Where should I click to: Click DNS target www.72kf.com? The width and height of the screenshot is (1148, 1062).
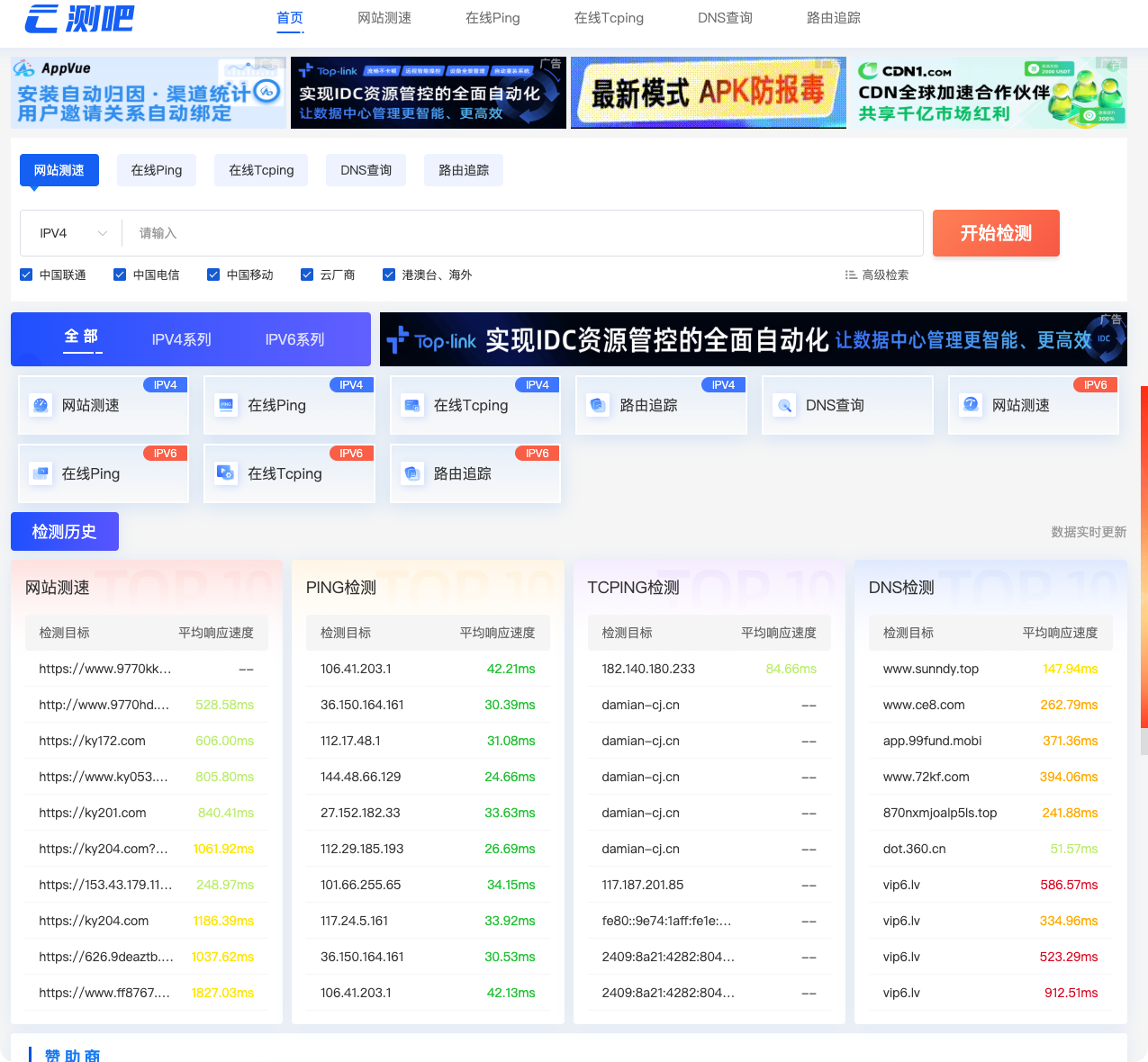[927, 777]
